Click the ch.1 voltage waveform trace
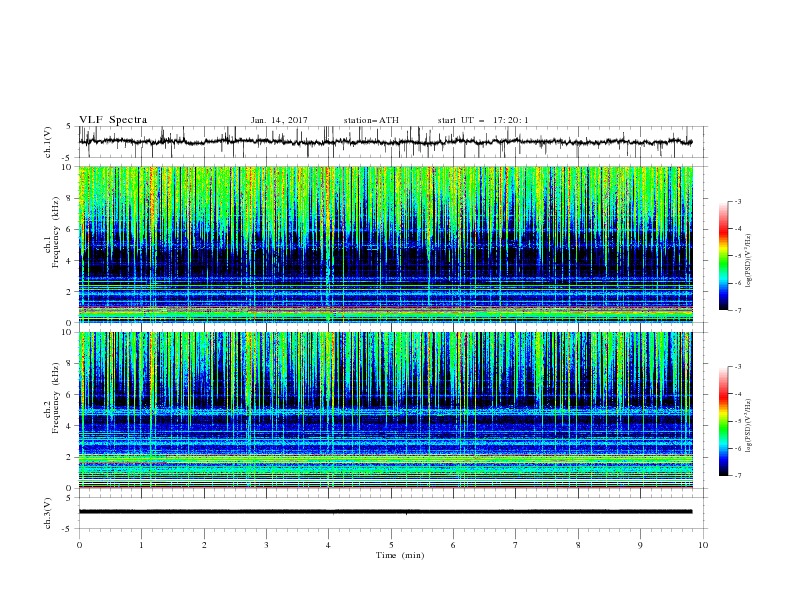This screenshot has height=612, width=792. (385, 142)
